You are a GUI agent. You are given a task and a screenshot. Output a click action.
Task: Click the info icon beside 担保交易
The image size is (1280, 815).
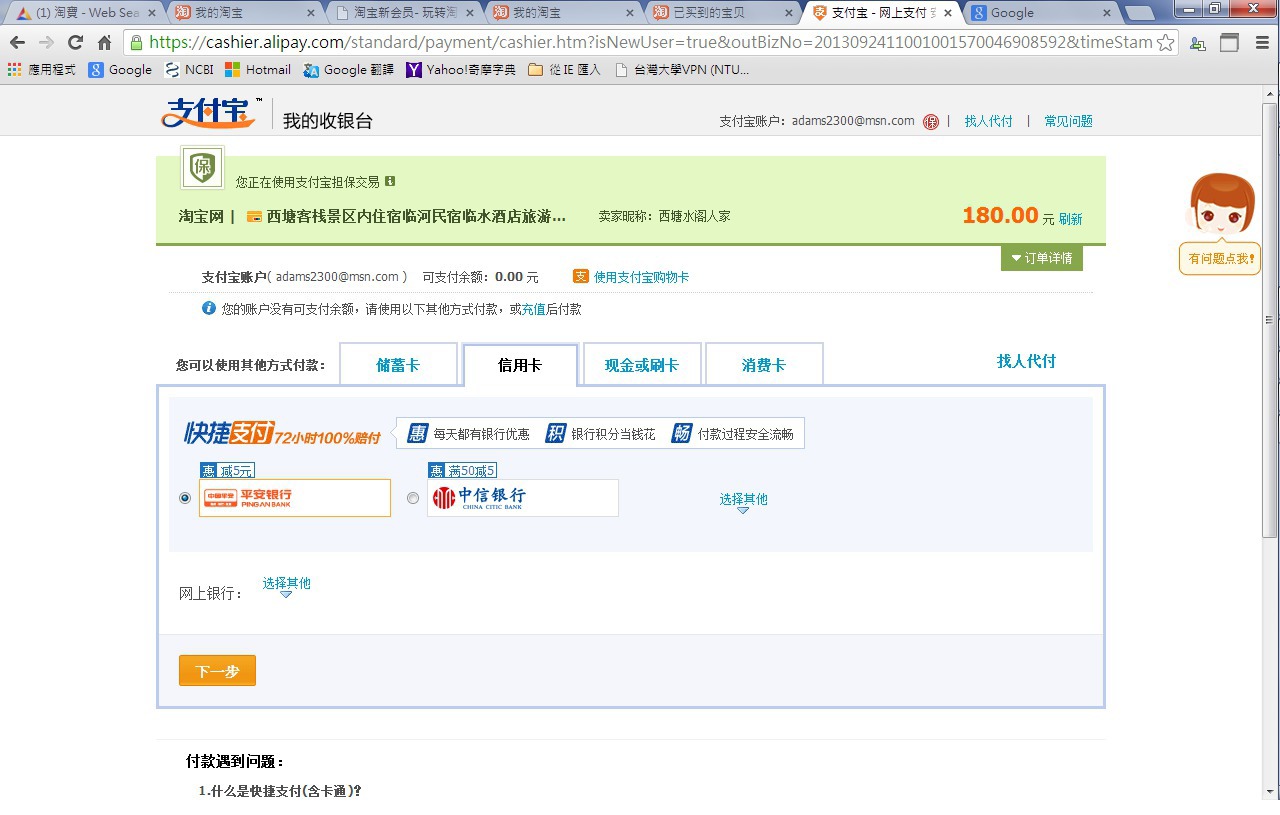(390, 181)
